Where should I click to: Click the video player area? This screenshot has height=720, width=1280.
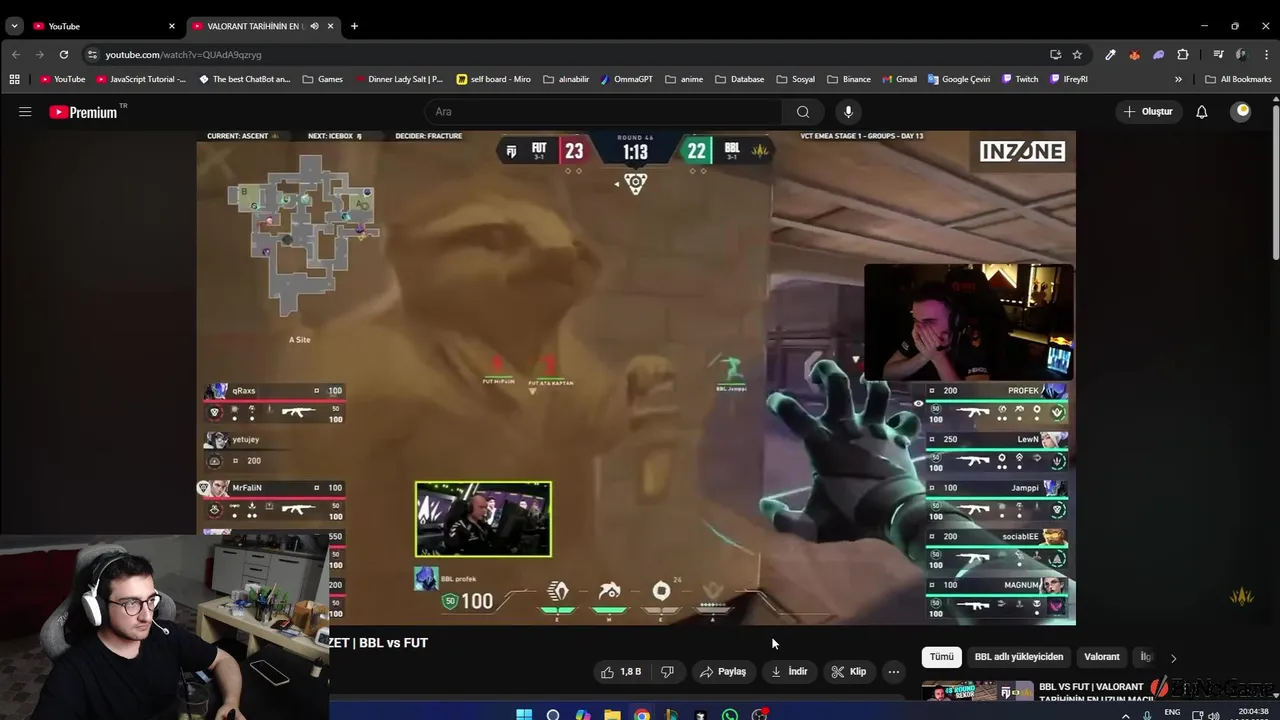(x=636, y=378)
